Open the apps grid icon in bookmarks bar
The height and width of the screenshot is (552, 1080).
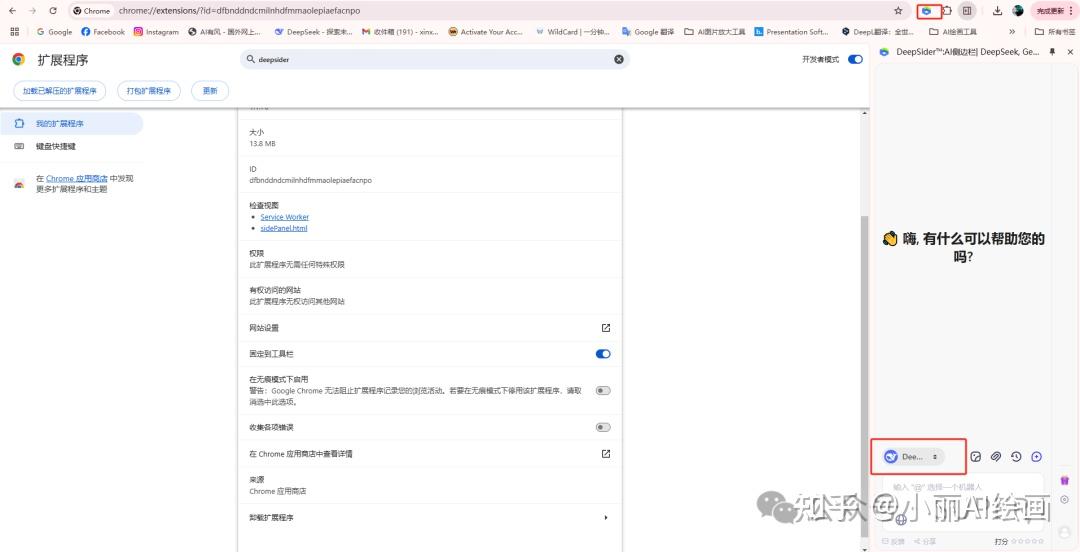(x=14, y=32)
